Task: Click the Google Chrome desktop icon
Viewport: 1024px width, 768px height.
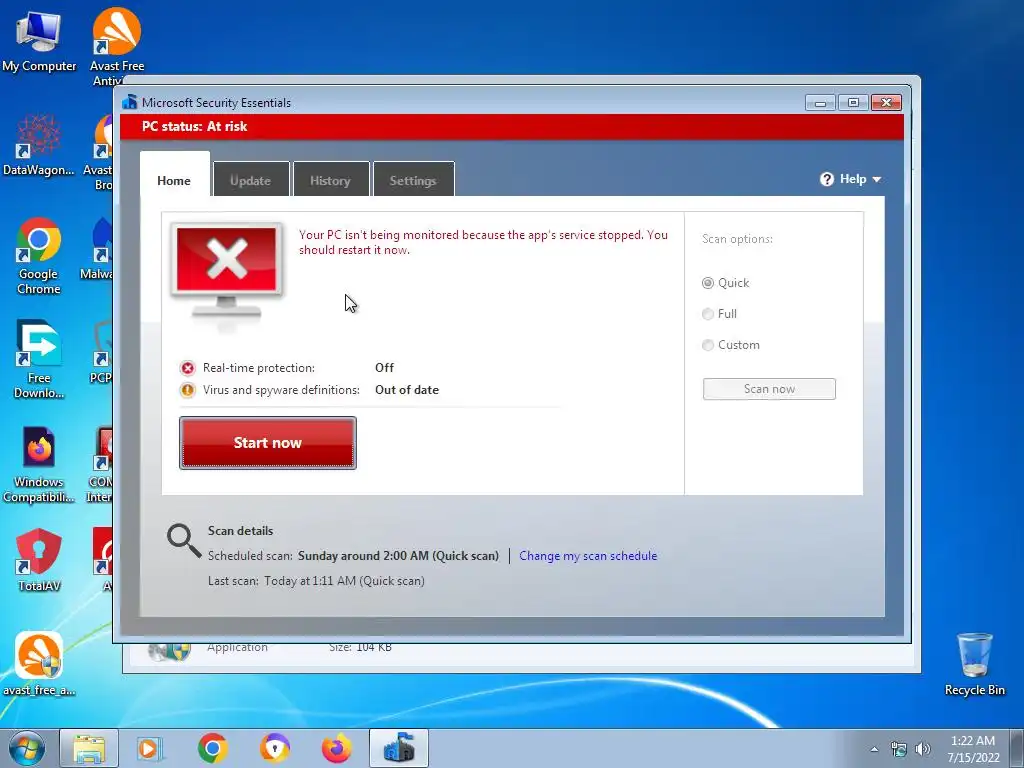Action: pyautogui.click(x=39, y=256)
